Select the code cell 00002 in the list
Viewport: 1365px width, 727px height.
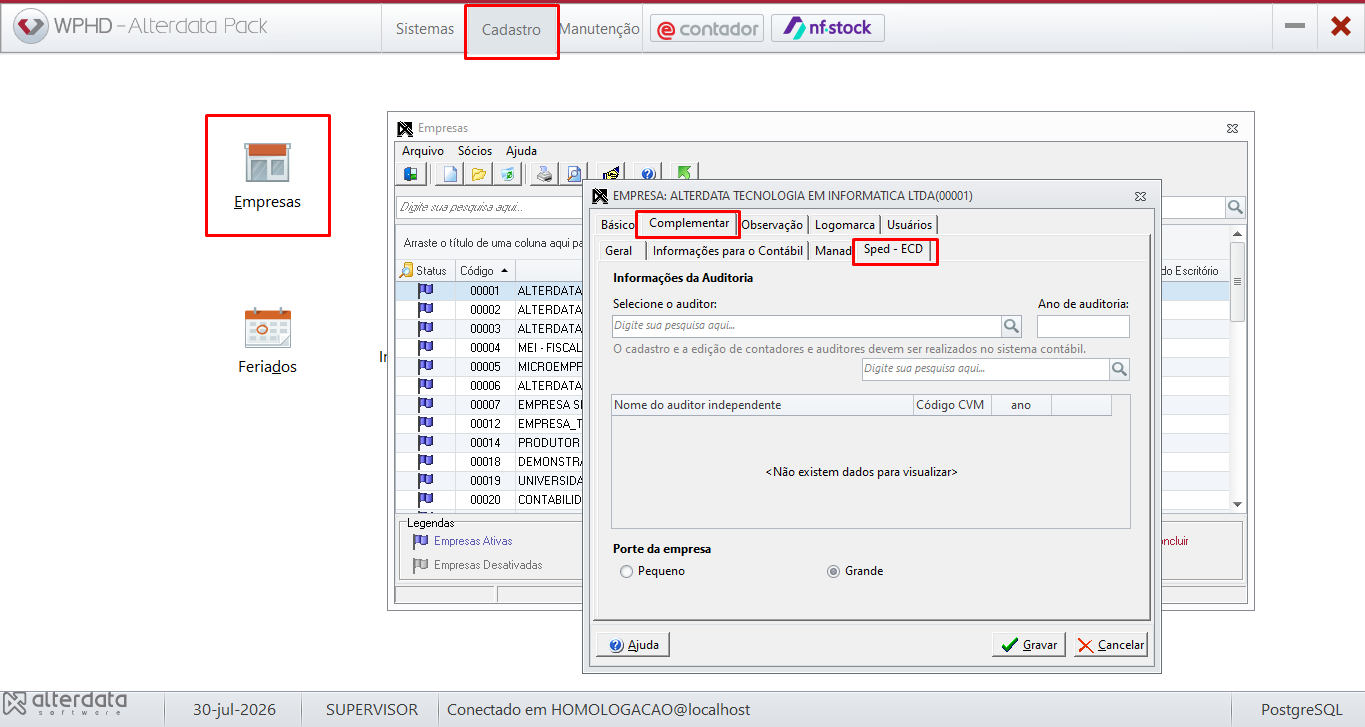[x=485, y=310]
